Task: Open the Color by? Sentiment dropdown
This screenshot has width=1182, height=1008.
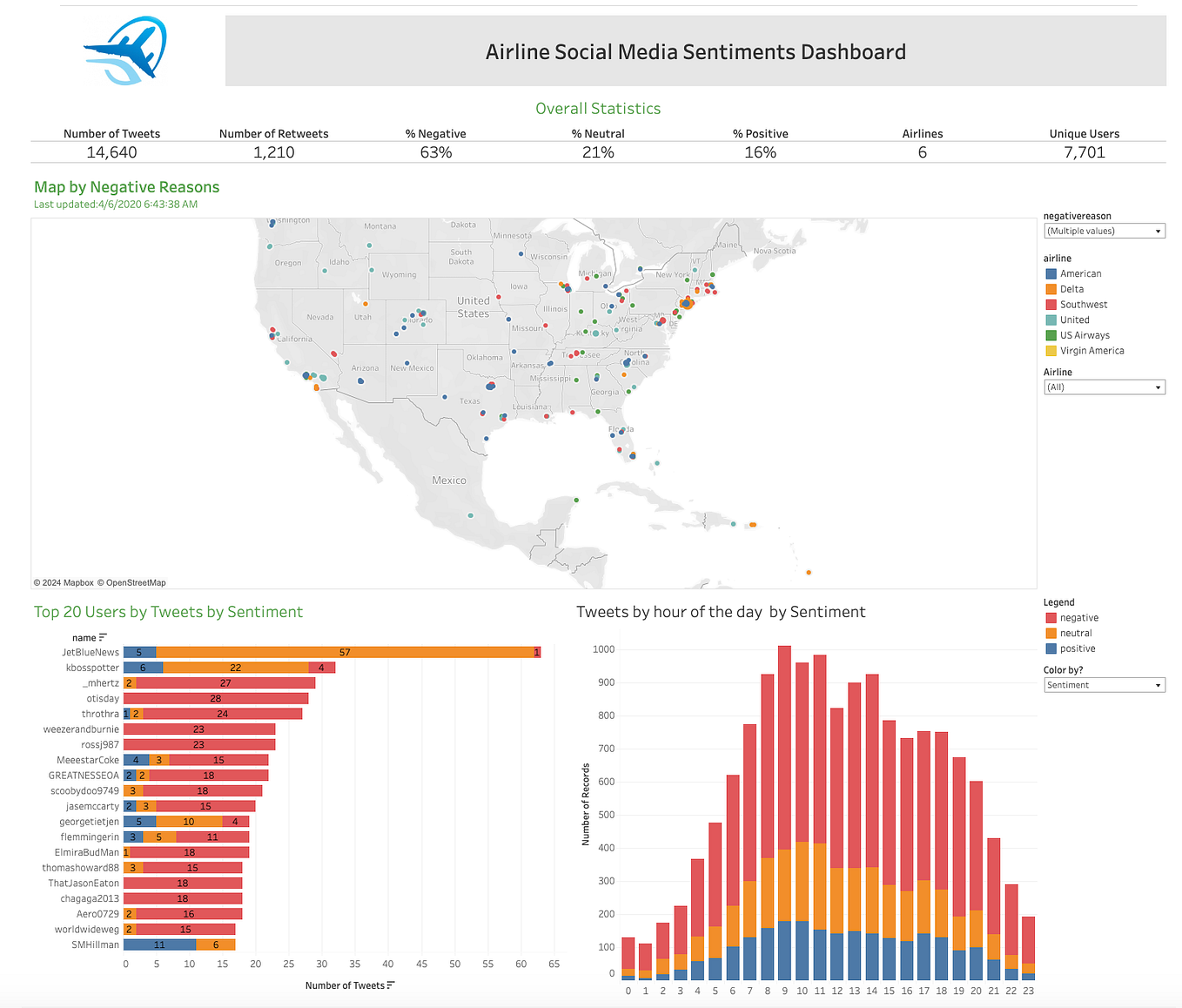Action: (x=1157, y=685)
